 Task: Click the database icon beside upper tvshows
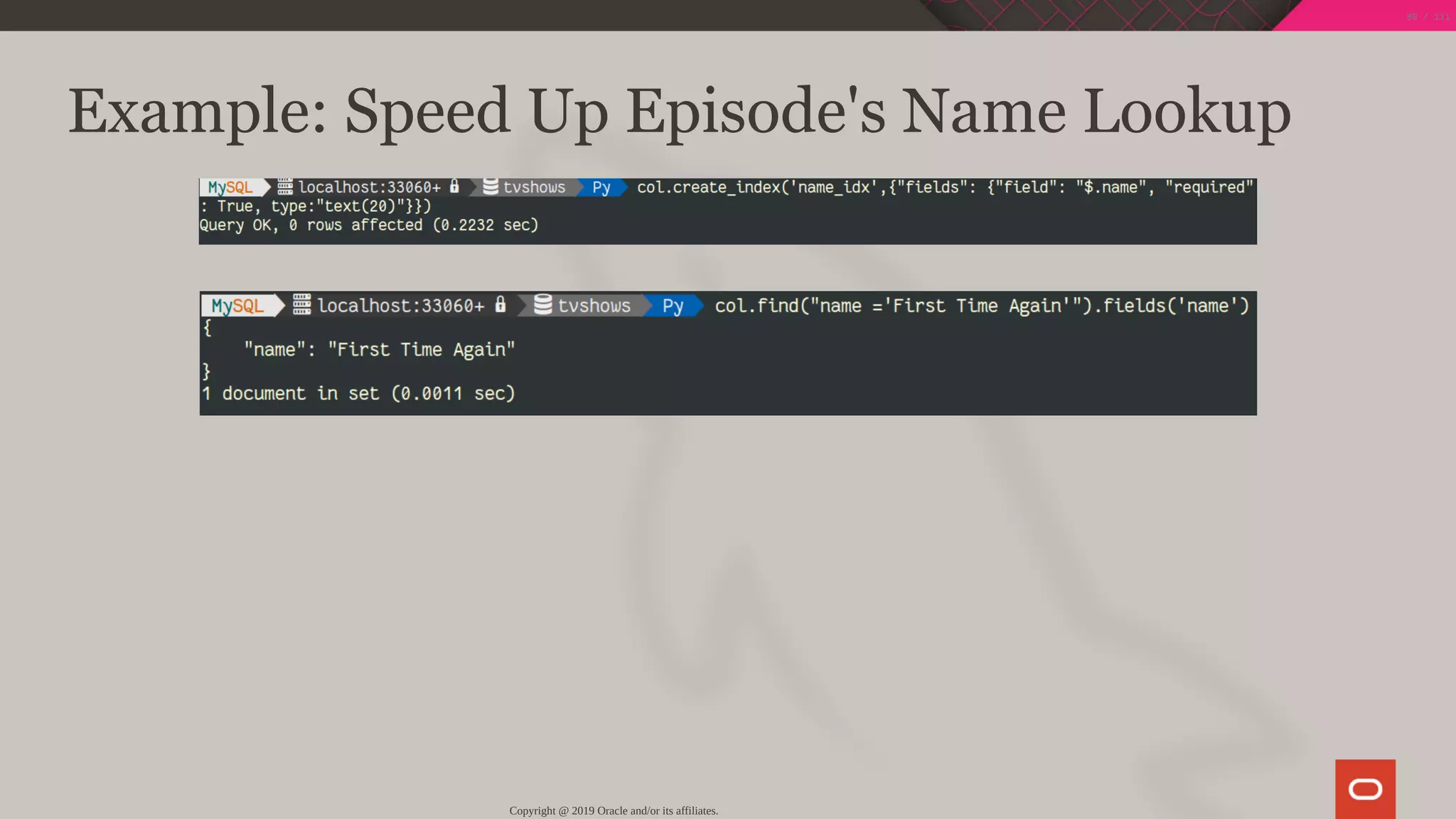[x=490, y=186]
